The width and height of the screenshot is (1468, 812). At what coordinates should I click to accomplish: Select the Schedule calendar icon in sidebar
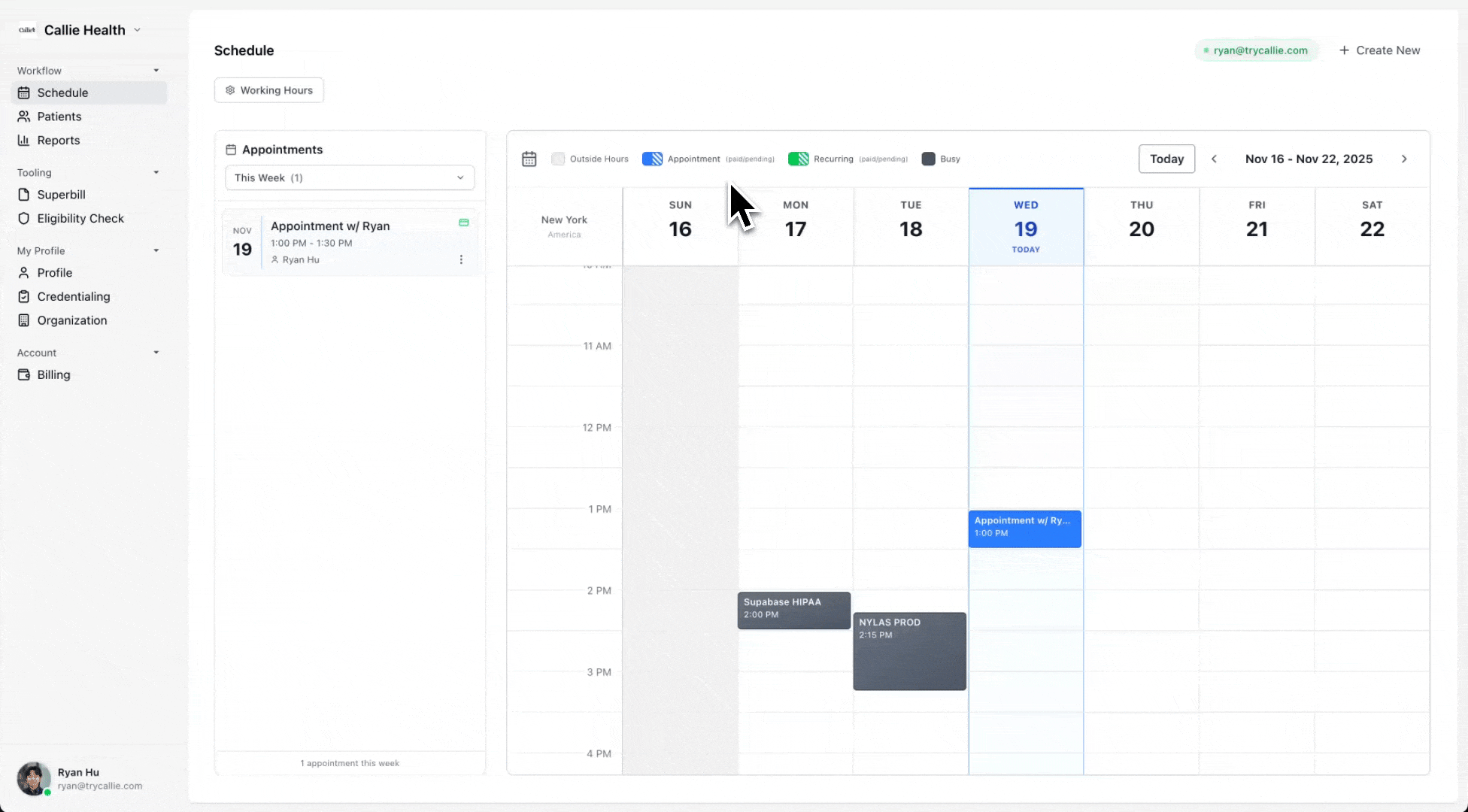tap(24, 92)
